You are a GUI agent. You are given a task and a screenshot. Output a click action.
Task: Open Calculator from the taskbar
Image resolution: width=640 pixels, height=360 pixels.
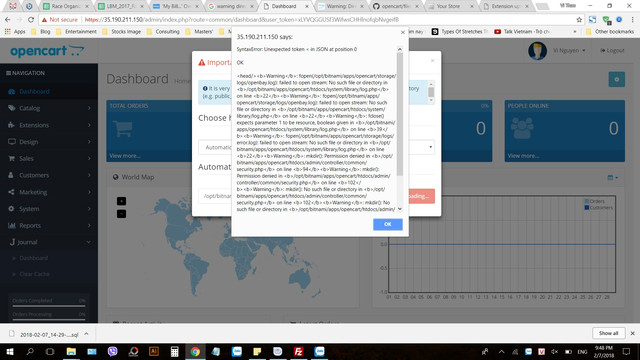(x=174, y=351)
